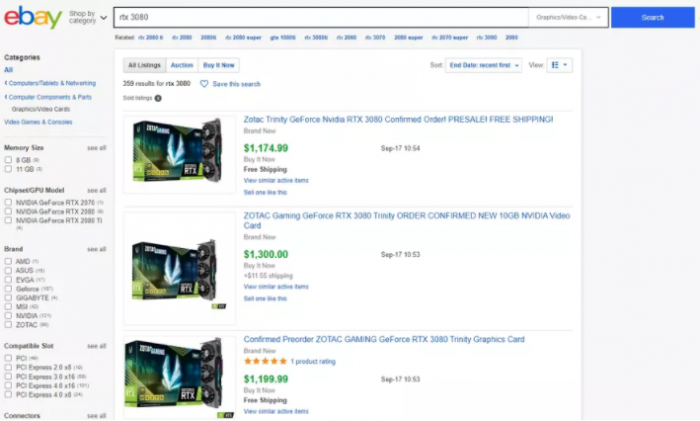700x421 pixels.
Task: Switch to the Buy It Now tab
Action: pos(219,65)
